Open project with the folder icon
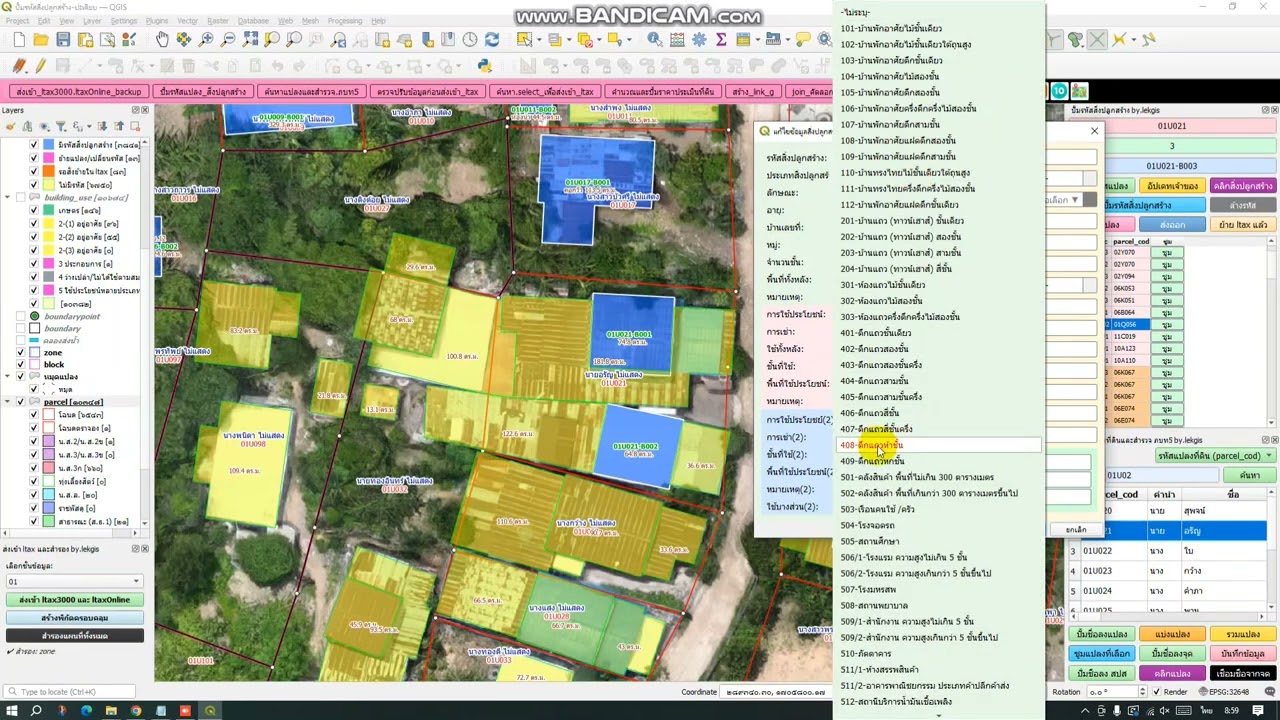This screenshot has width=1280, height=720. coord(41,40)
